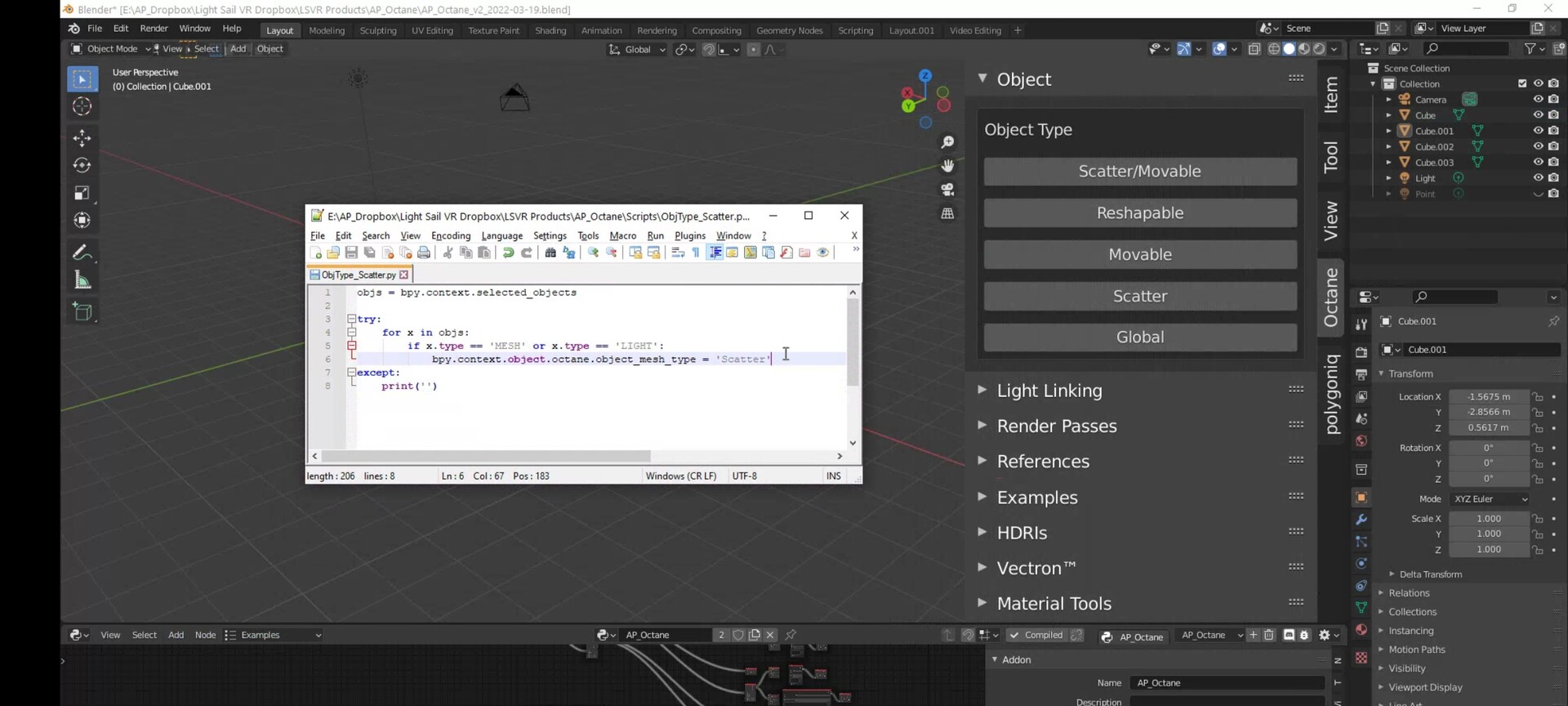Screen dimensions: 1568x706
Task: Toggle Cube.002 render camera icon
Action: tap(1553, 146)
